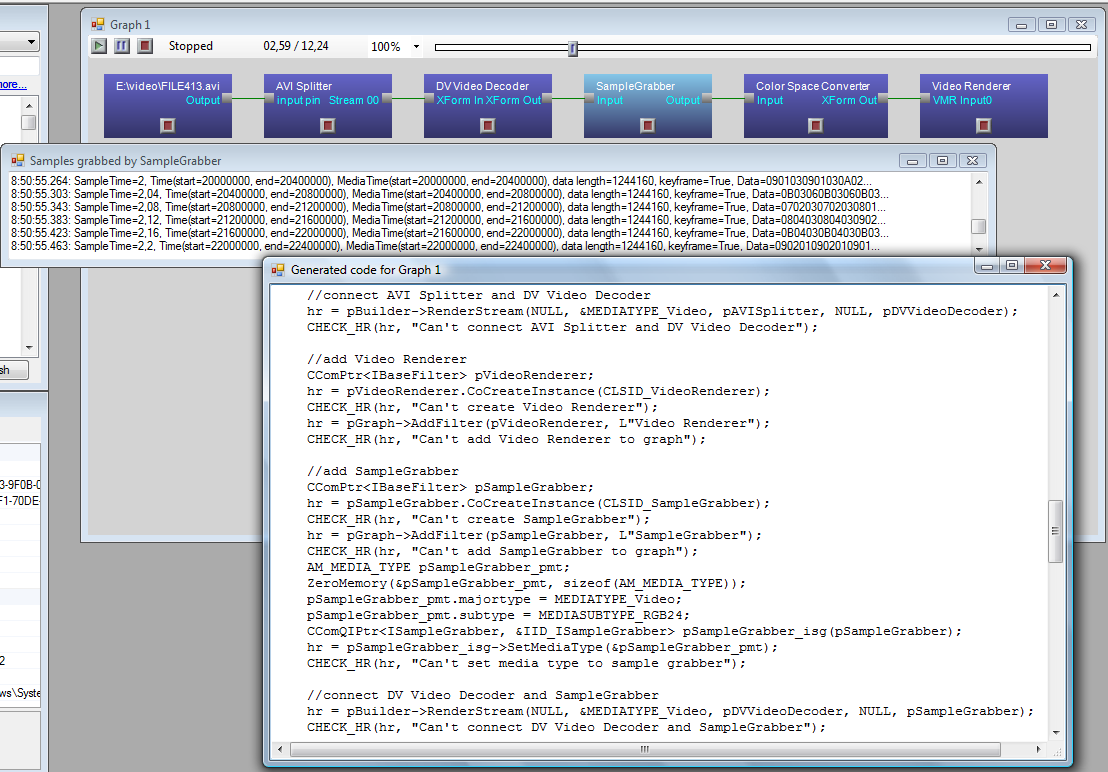Screen dimensions: 1108x772
Task: Click the 'AM_MEDIA_TYPE pSampleGrabber_pmt;' code line
Action: (x=438, y=567)
